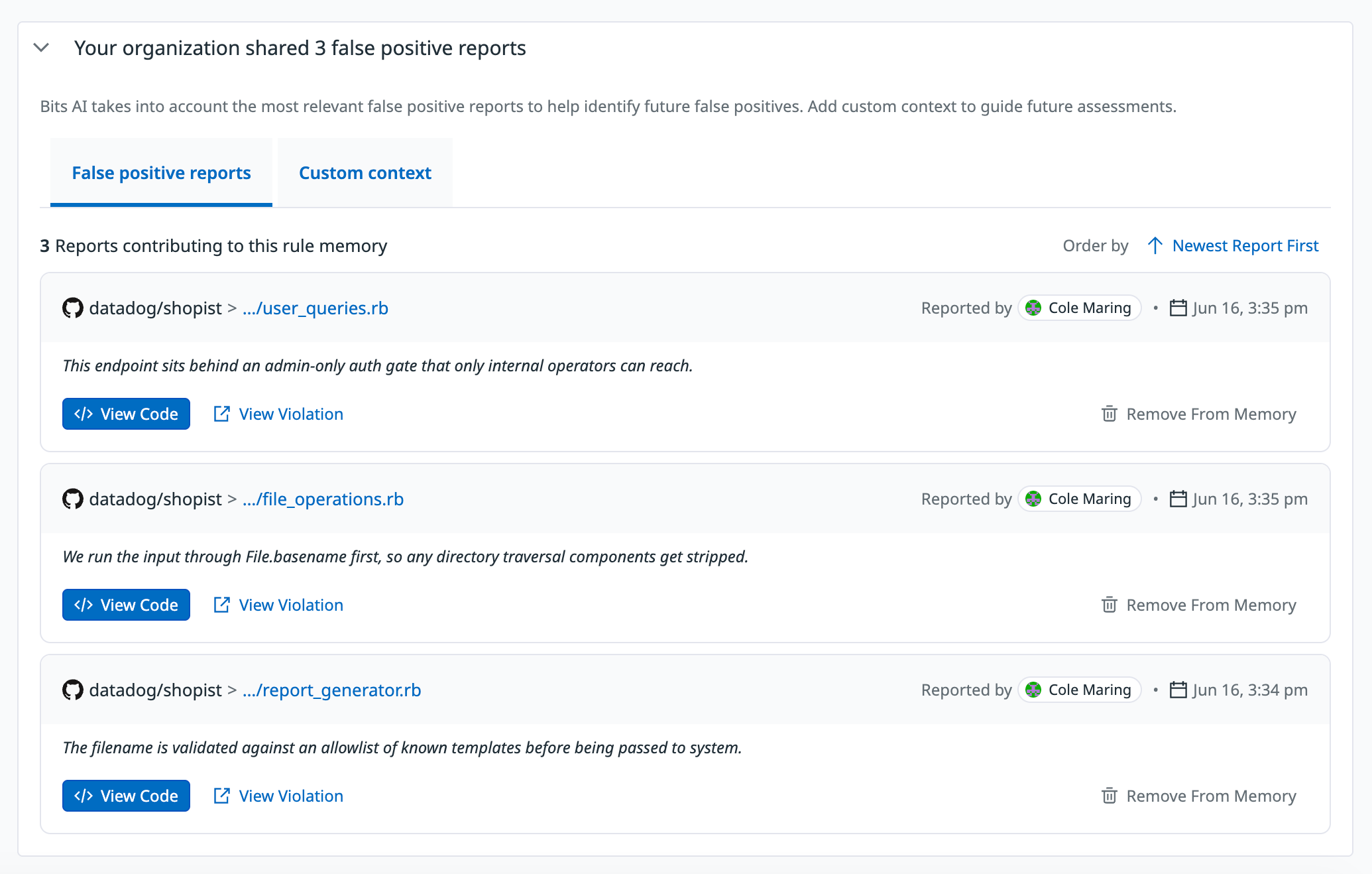Viewport: 1372px width, 874px height.
Task: Click the Jun 16, 3:34 pm timestamp
Action: 1250,690
